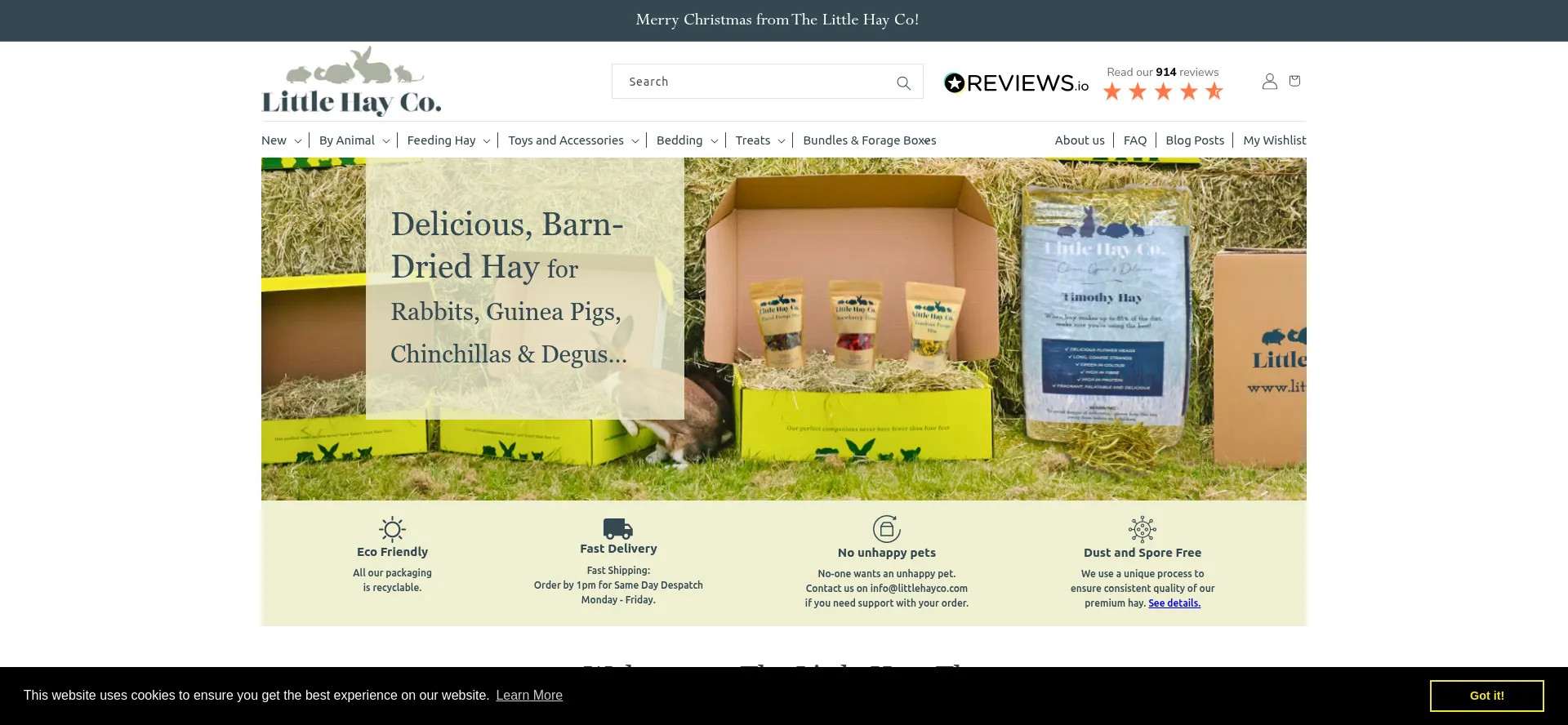Go to About us page

point(1080,140)
